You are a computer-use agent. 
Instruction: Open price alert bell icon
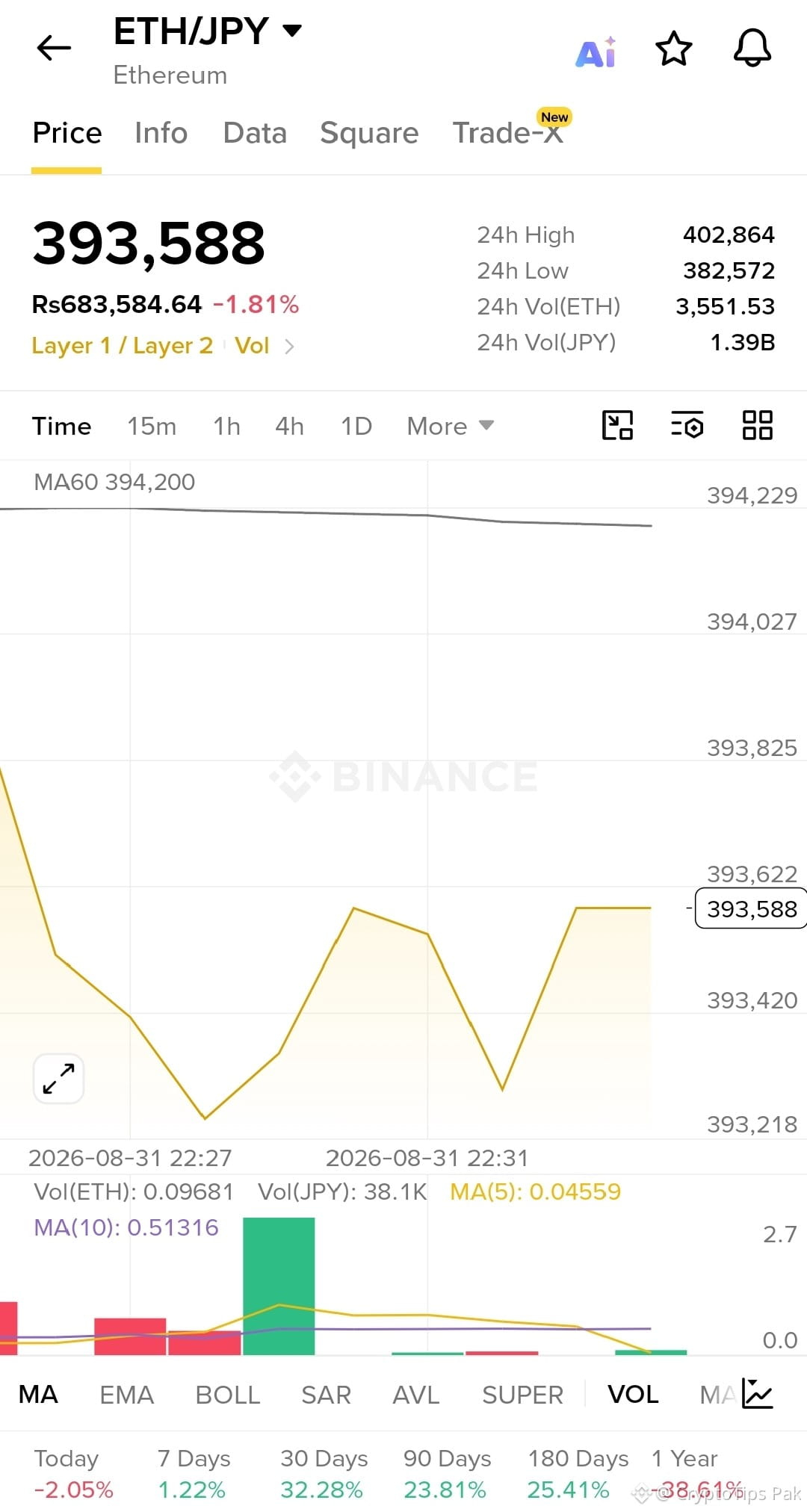pos(752,49)
